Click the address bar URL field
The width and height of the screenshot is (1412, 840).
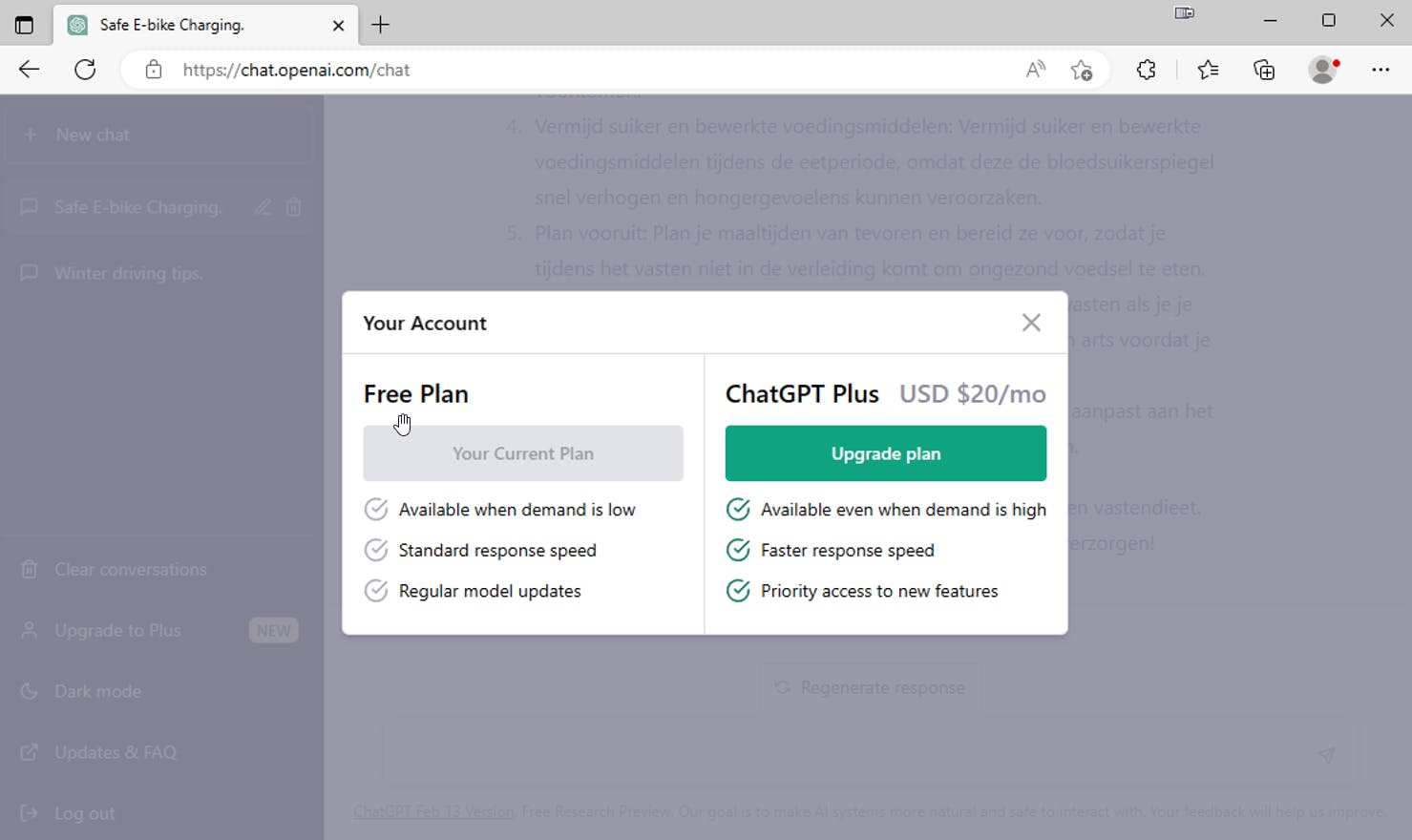coord(573,70)
